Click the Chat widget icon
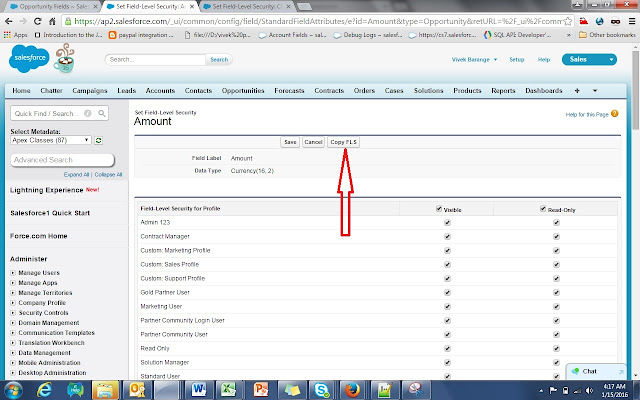Image resolution: width=640 pixels, height=400 pixels. pyautogui.click(x=575, y=371)
